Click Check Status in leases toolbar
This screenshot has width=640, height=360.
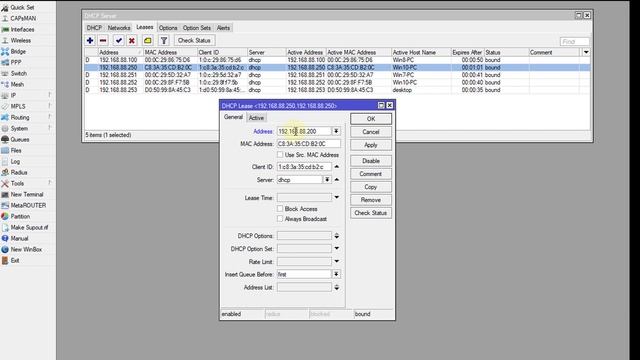tap(194, 40)
